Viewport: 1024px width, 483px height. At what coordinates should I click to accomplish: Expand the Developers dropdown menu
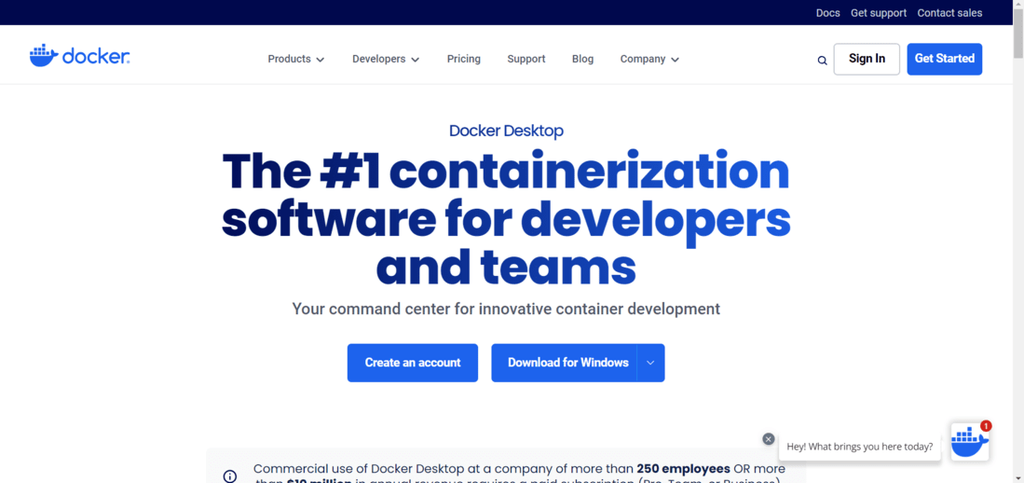pos(386,59)
